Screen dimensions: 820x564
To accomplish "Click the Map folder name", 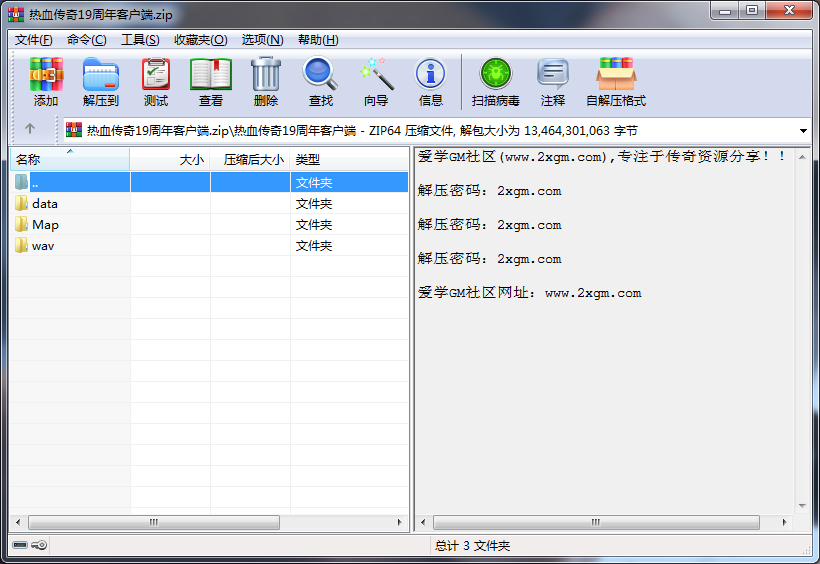I will coord(45,224).
